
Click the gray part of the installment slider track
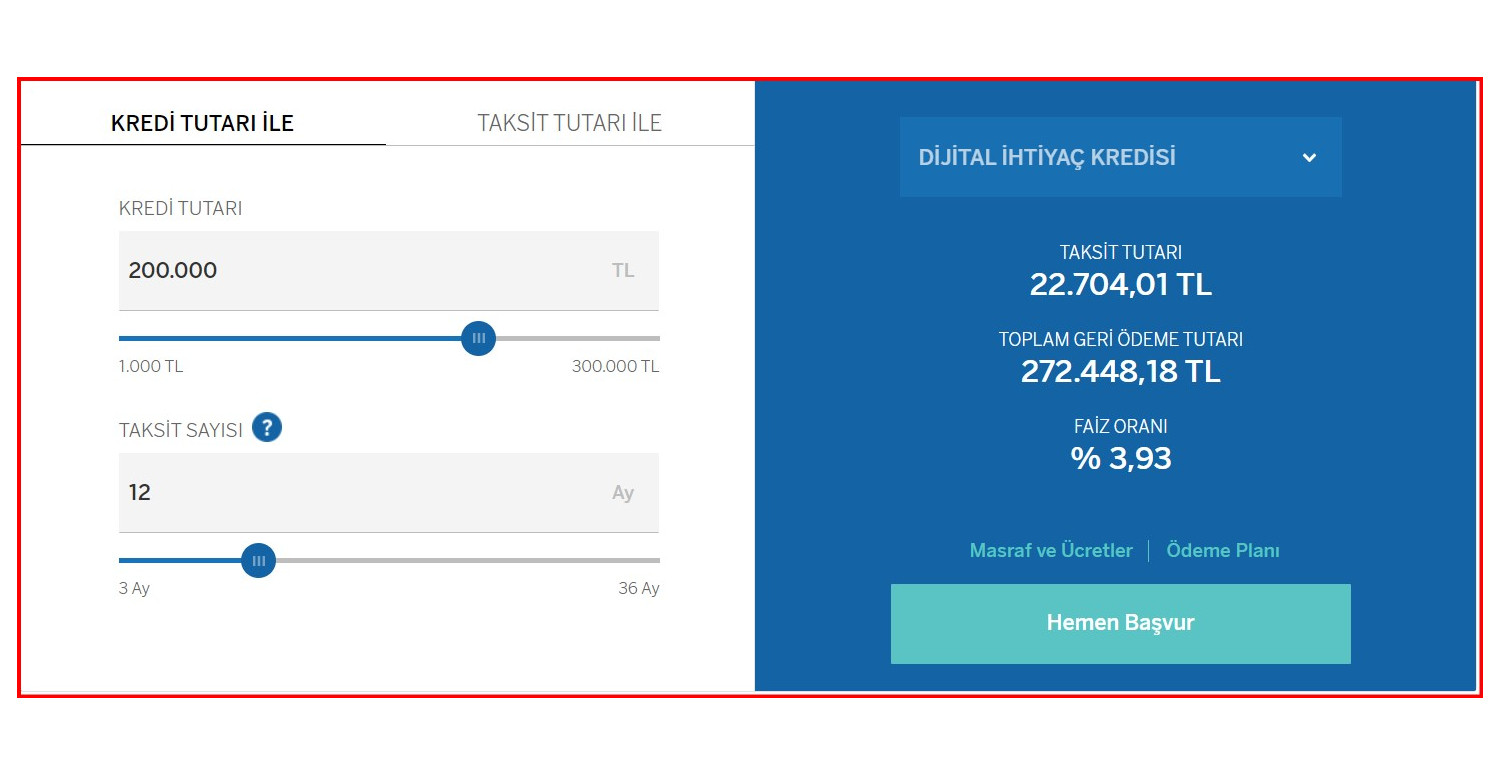pyautogui.click(x=460, y=561)
